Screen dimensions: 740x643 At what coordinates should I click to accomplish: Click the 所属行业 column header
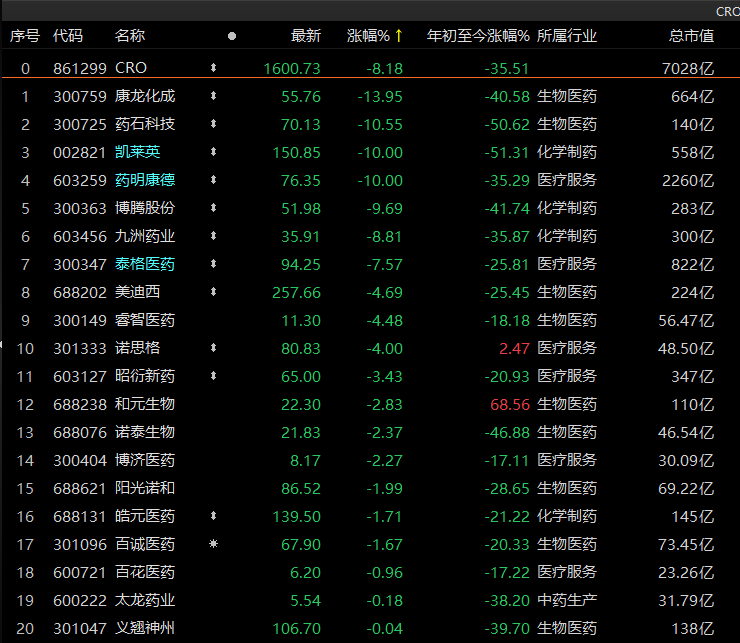pos(567,36)
